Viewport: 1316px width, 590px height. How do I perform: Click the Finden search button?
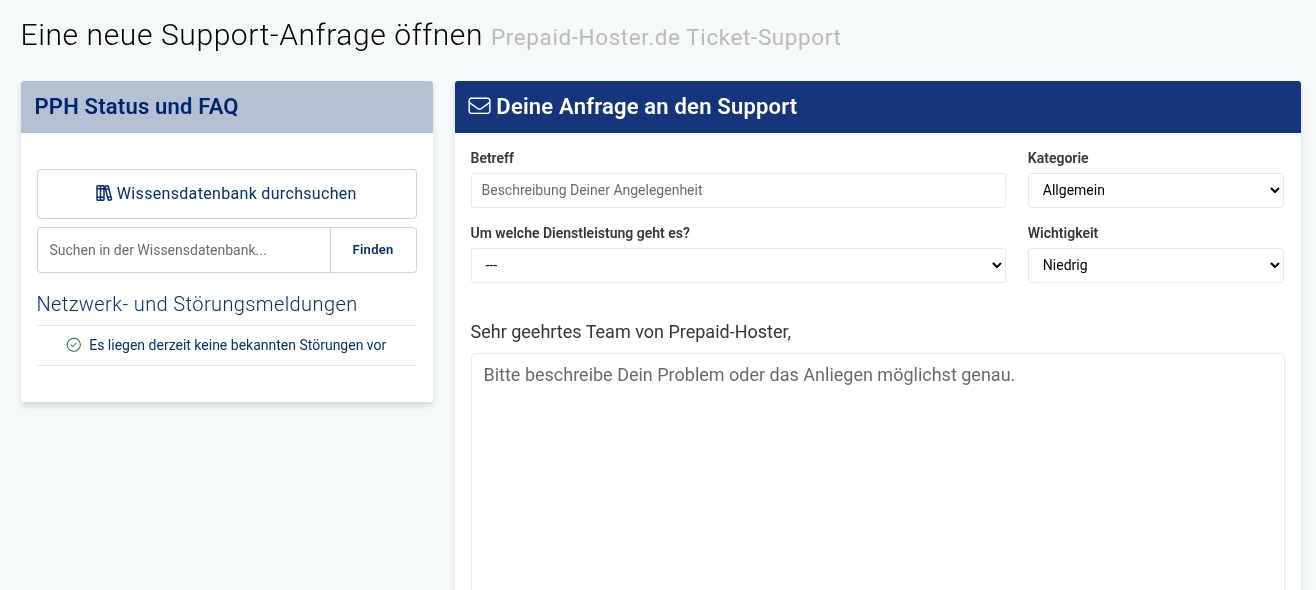pos(373,250)
